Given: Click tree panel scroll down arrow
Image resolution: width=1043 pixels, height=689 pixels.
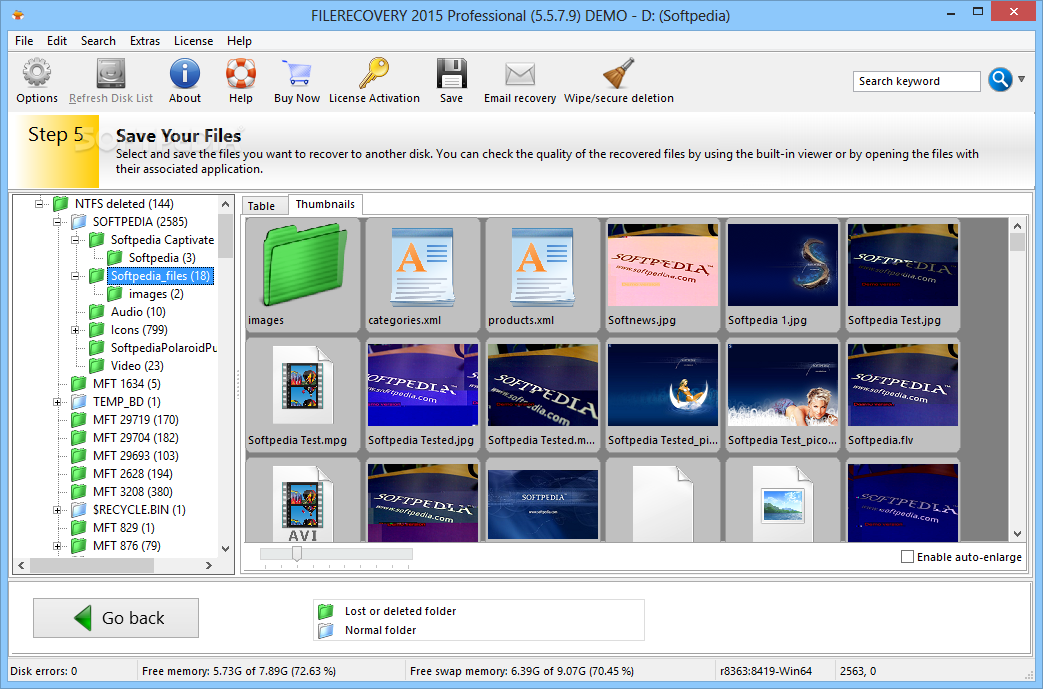Looking at the screenshot, I should (225, 549).
